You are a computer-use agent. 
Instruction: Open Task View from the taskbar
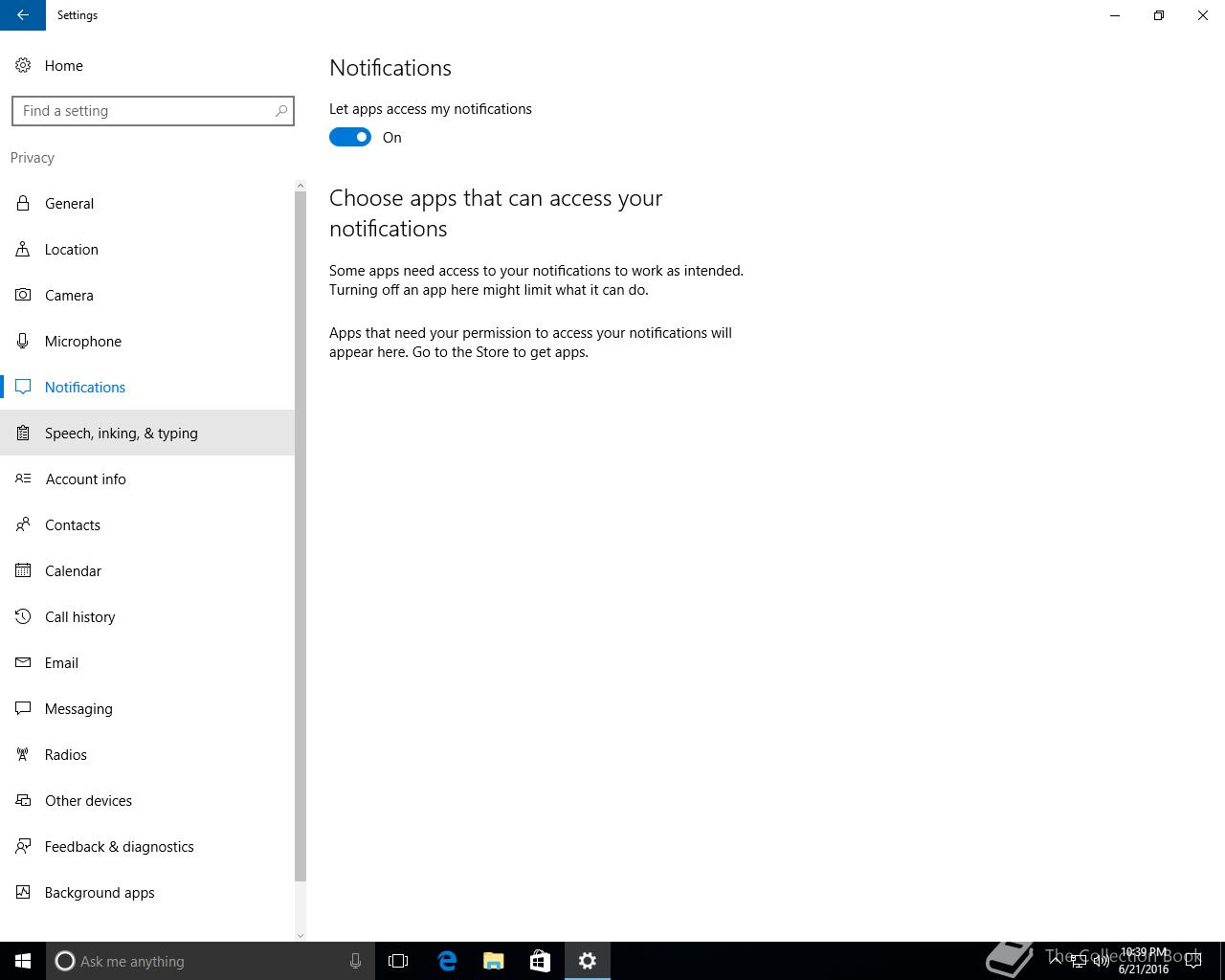point(398,961)
